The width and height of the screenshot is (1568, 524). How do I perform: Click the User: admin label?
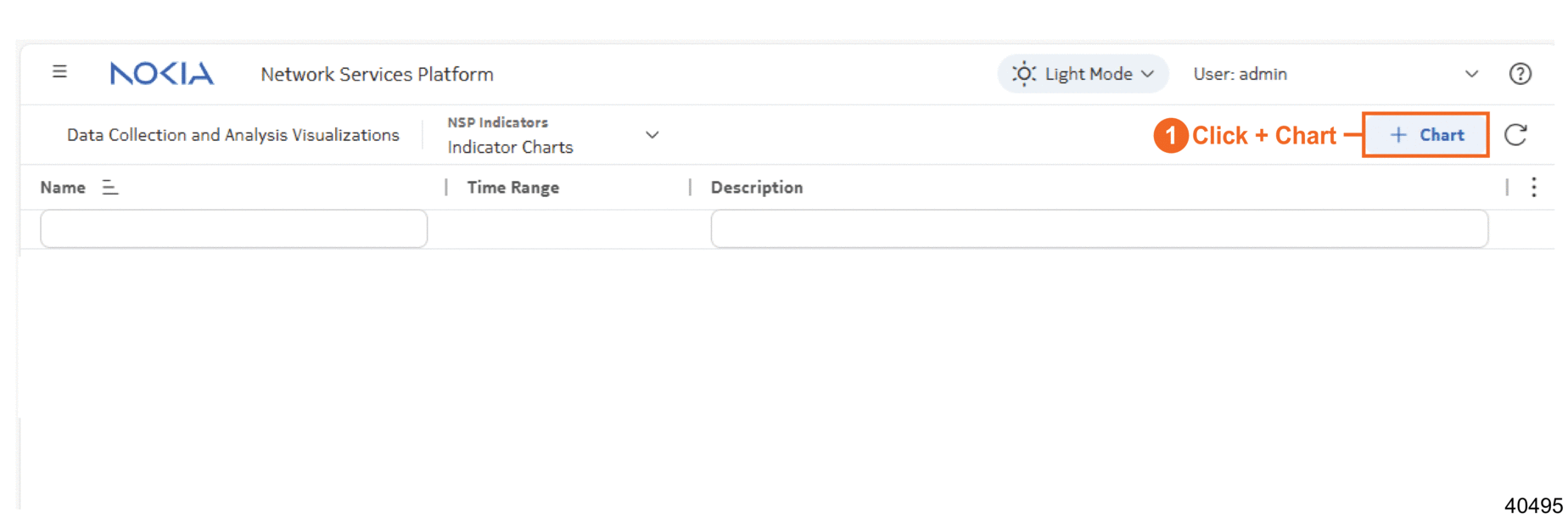coord(1240,74)
